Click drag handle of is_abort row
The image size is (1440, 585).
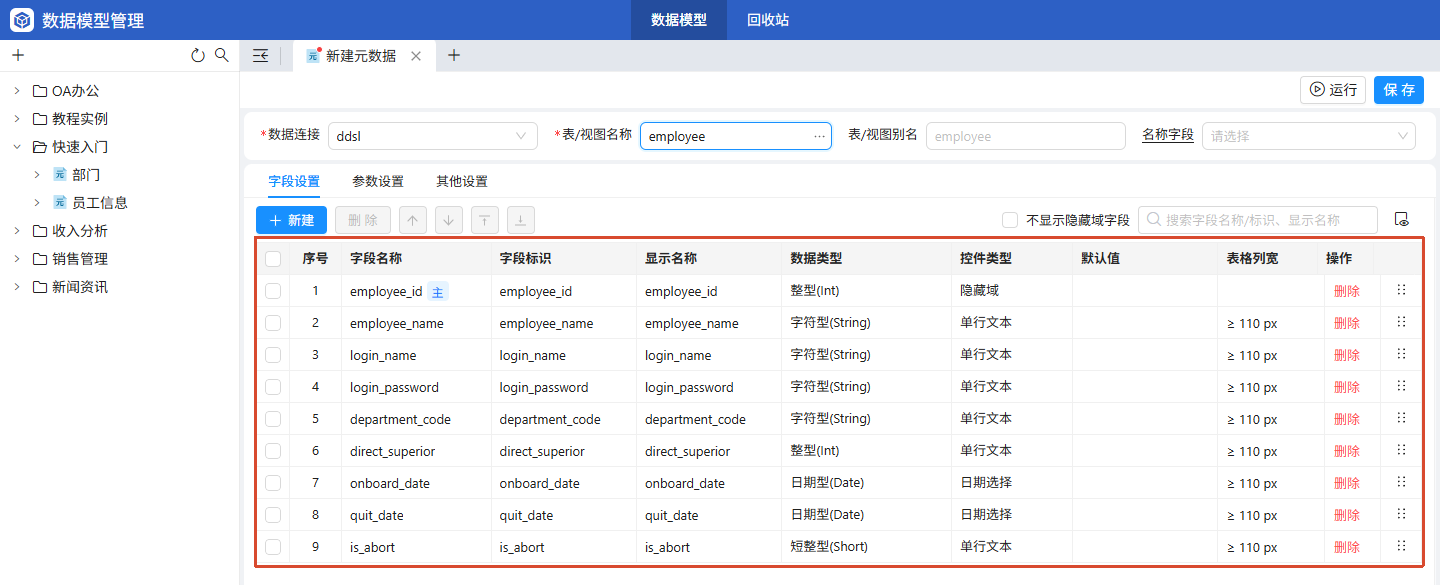(x=1401, y=546)
